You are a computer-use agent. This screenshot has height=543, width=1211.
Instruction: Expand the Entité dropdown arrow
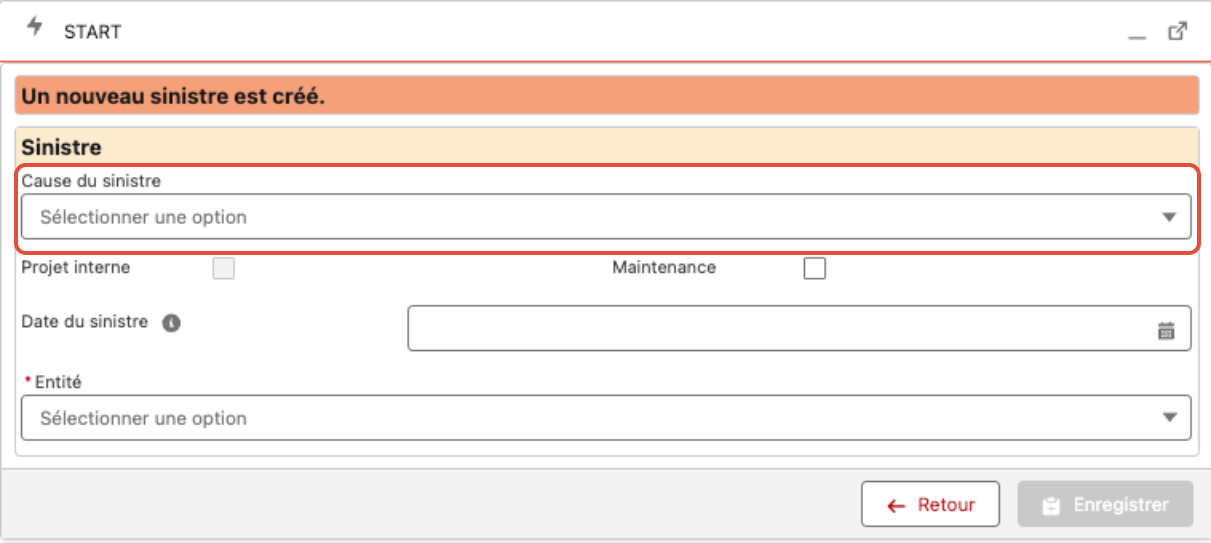pyautogui.click(x=1169, y=418)
